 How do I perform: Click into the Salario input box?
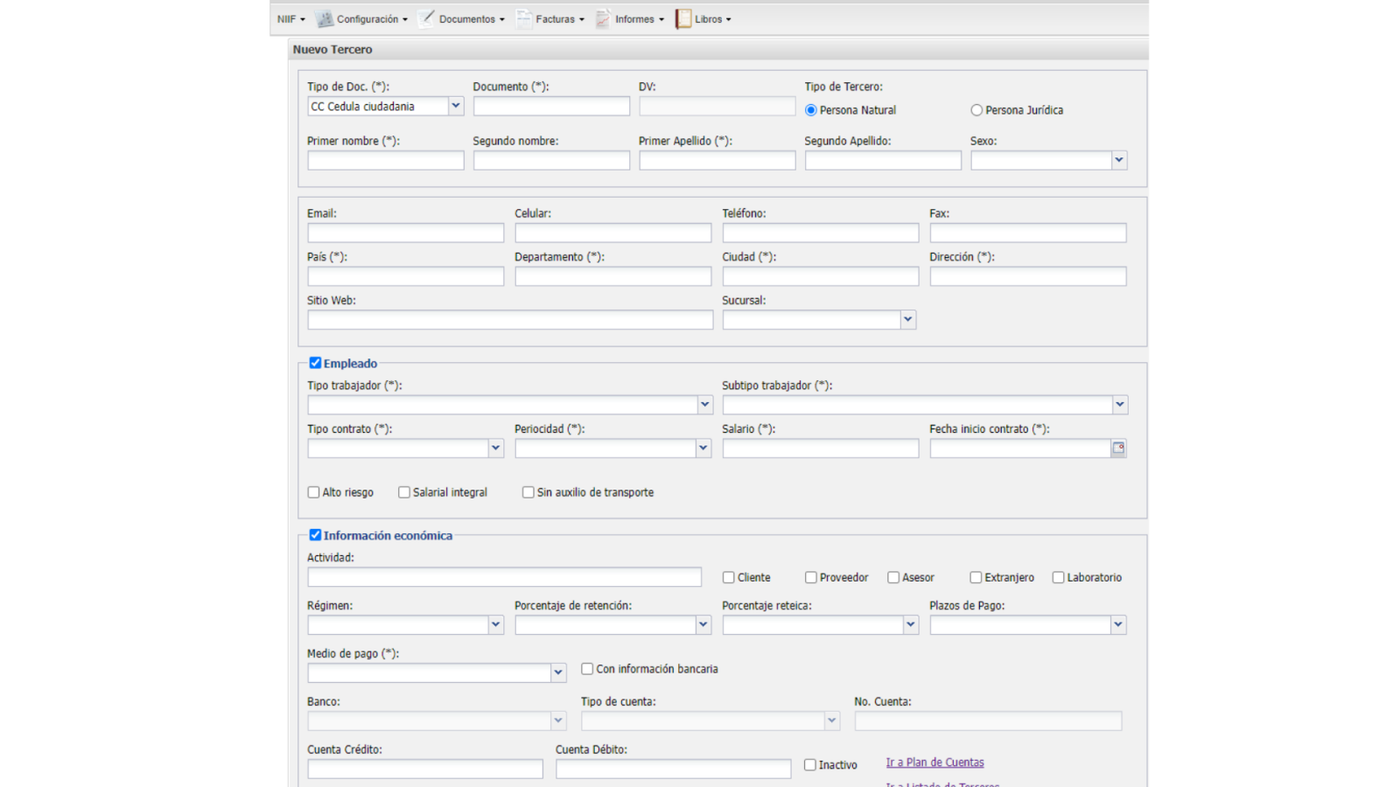tap(820, 449)
